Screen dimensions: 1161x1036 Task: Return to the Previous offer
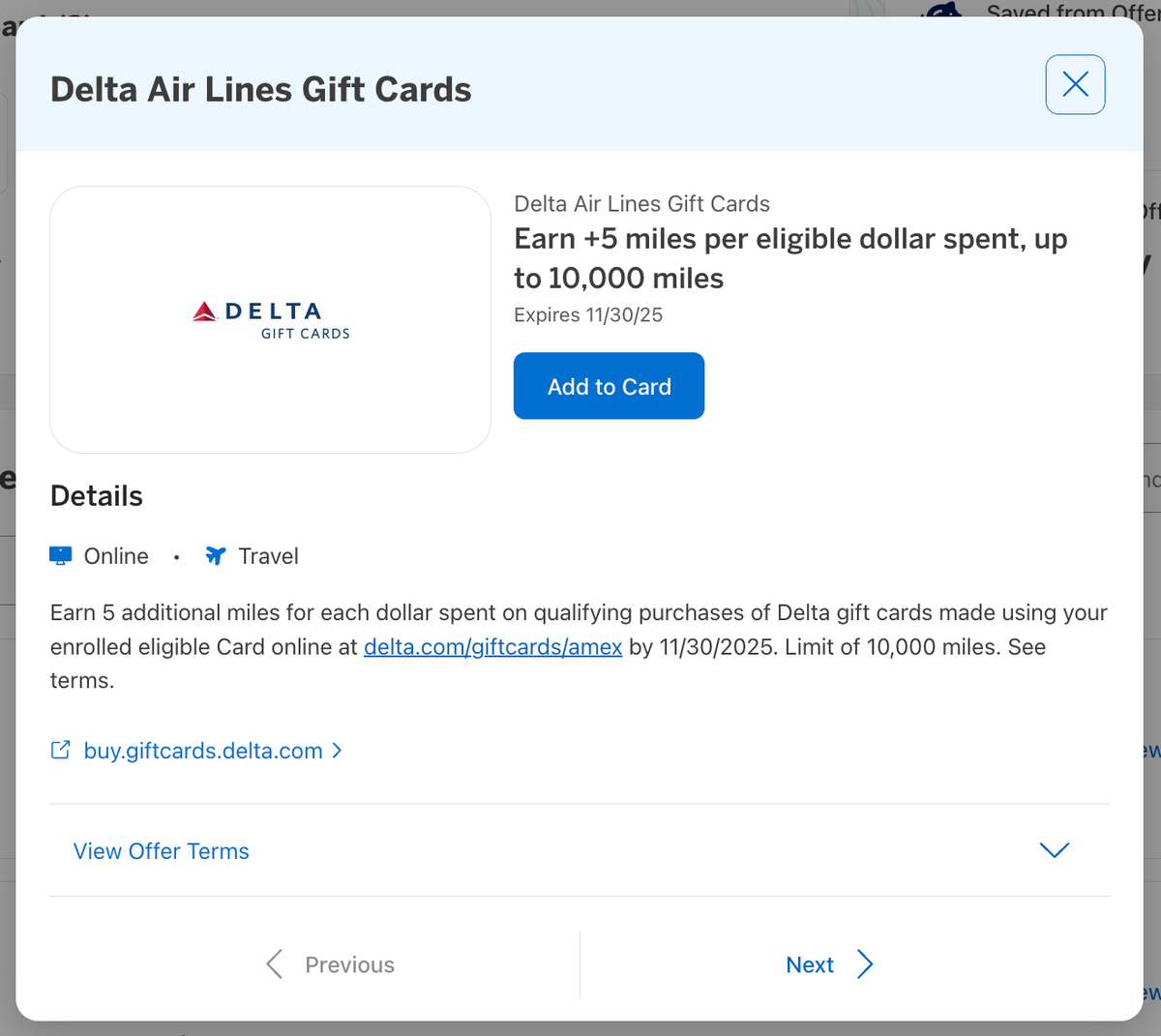349,964
